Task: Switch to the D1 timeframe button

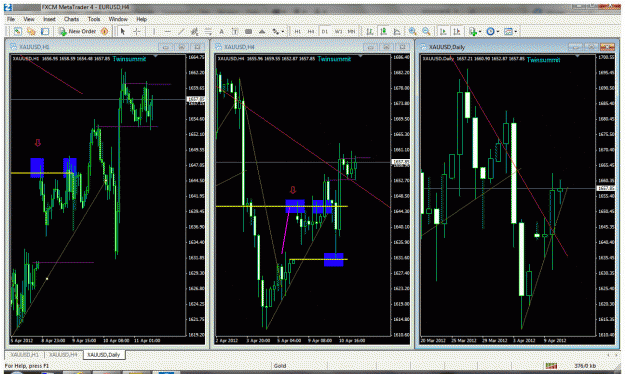Action: (x=324, y=31)
